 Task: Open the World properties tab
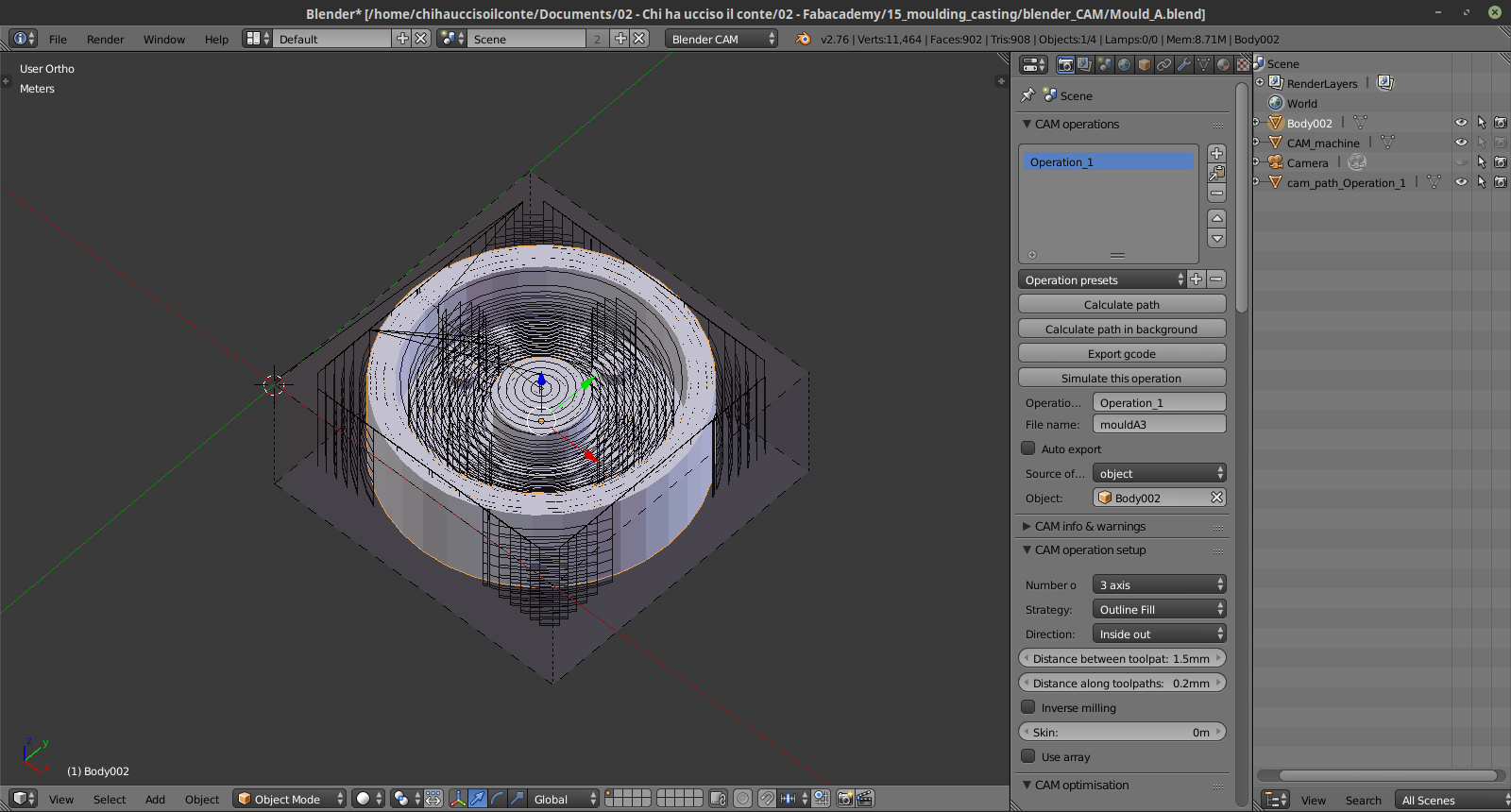[x=1124, y=64]
